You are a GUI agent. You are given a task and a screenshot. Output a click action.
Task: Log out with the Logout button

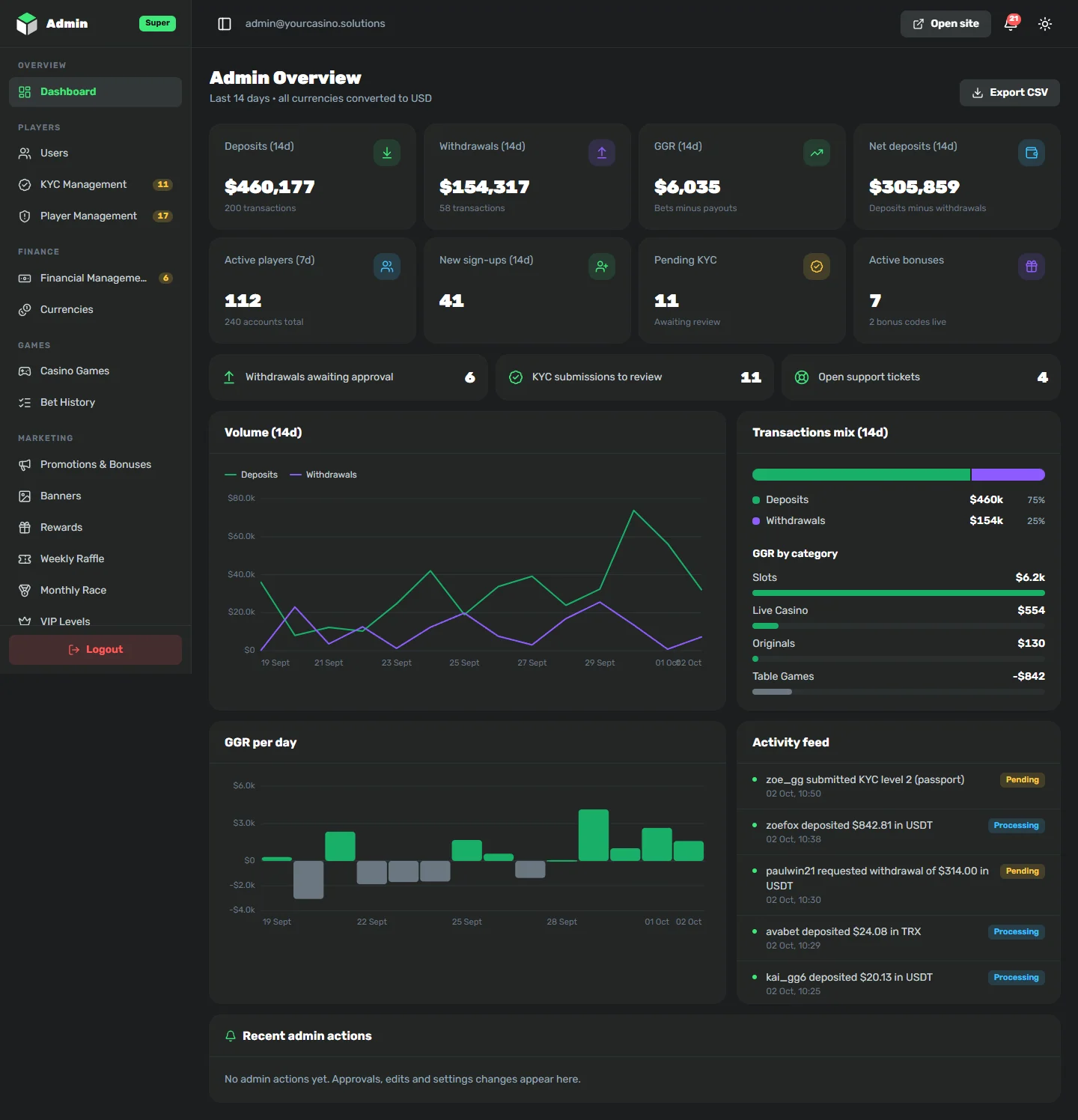pyautogui.click(x=95, y=650)
